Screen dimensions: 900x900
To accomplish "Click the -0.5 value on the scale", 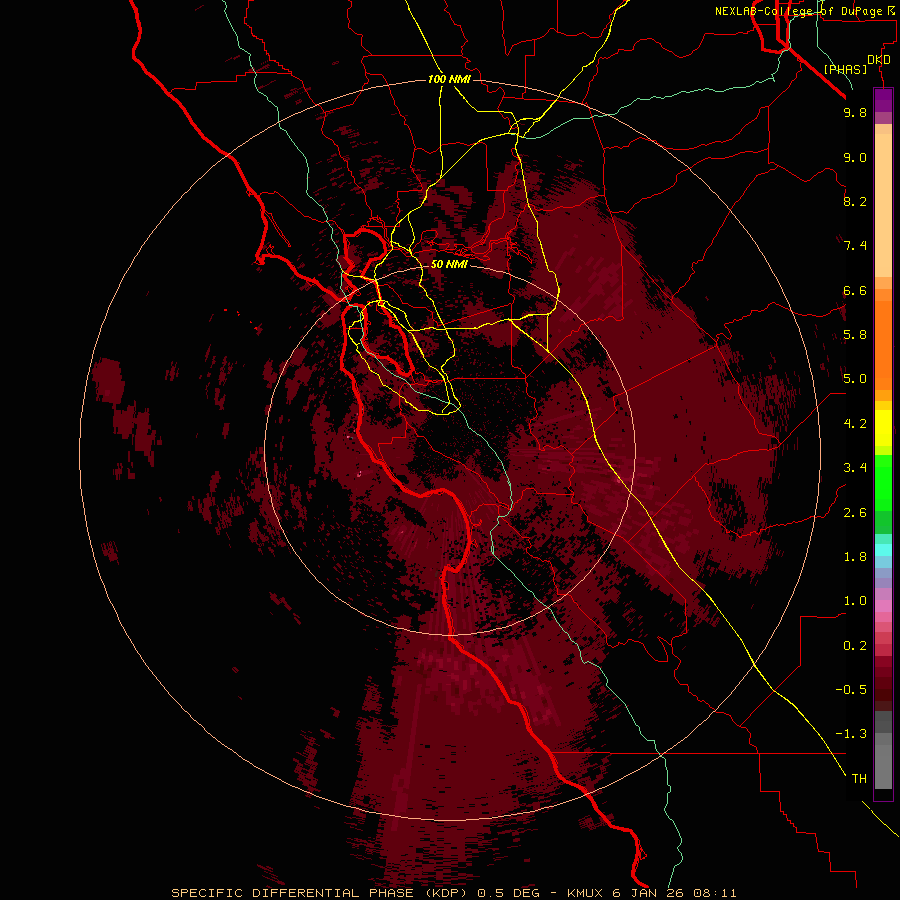I will click(851, 690).
